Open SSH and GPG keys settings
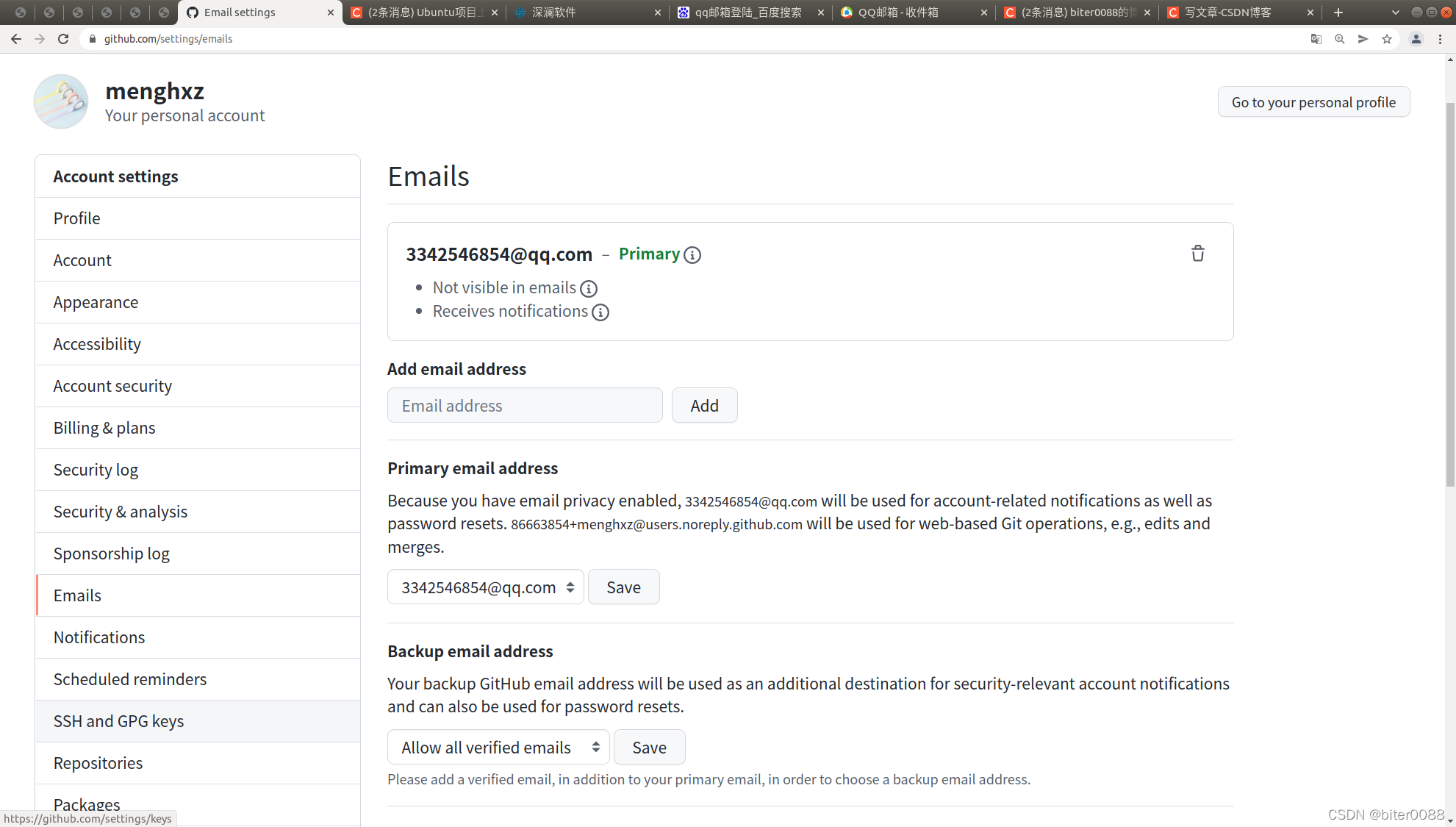Image resolution: width=1456 pixels, height=827 pixels. pyautogui.click(x=118, y=721)
